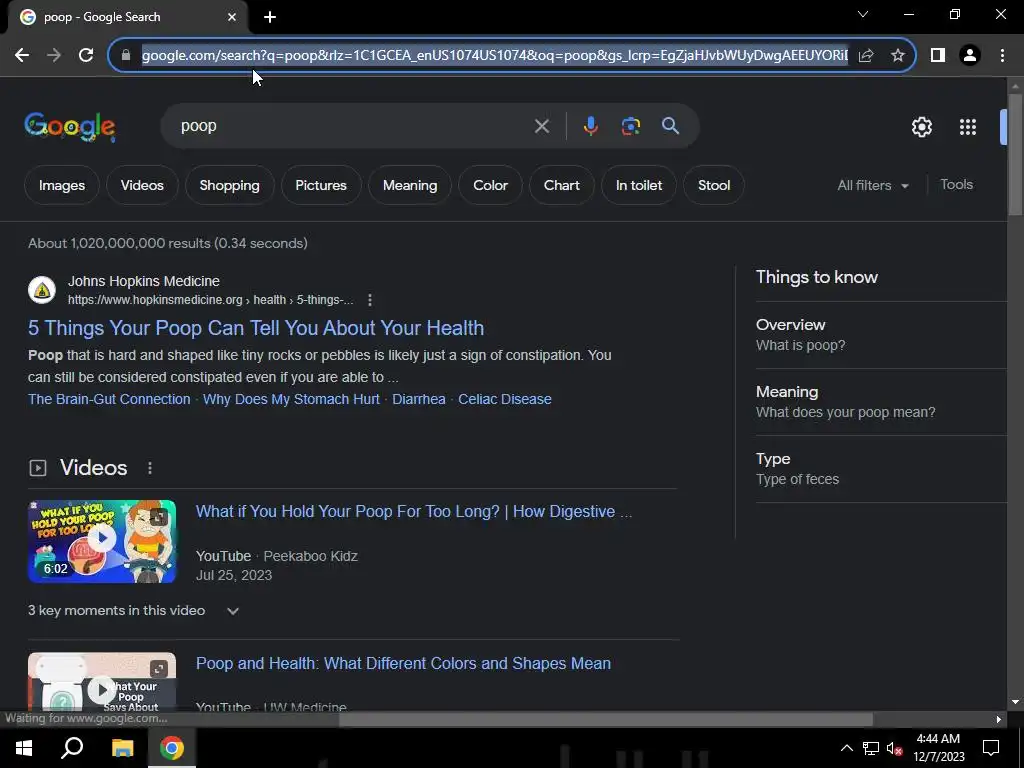Open Why Does My Stomach Hurt sublink
This screenshot has width=1024, height=768.
coord(291,399)
